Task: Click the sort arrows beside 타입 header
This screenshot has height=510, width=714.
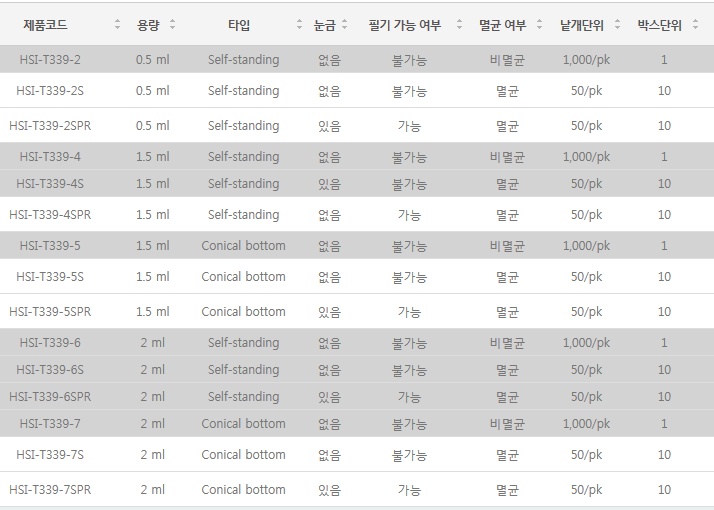Action: 299,25
